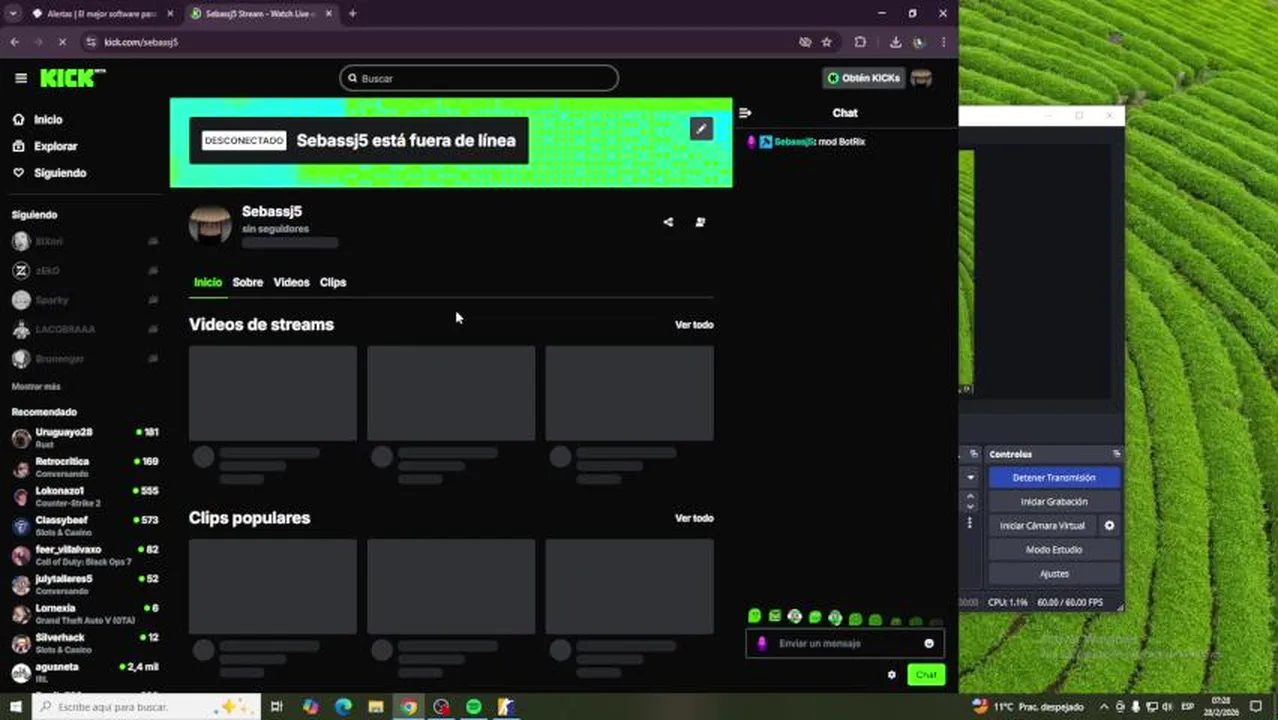Click the green Chat send button

tap(926, 675)
